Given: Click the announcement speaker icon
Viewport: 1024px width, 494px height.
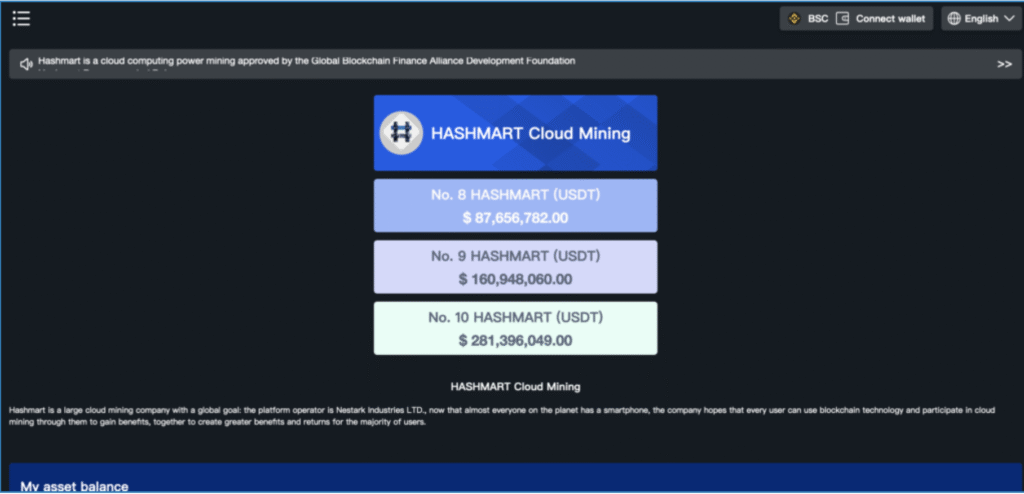Looking at the screenshot, I should point(26,64).
